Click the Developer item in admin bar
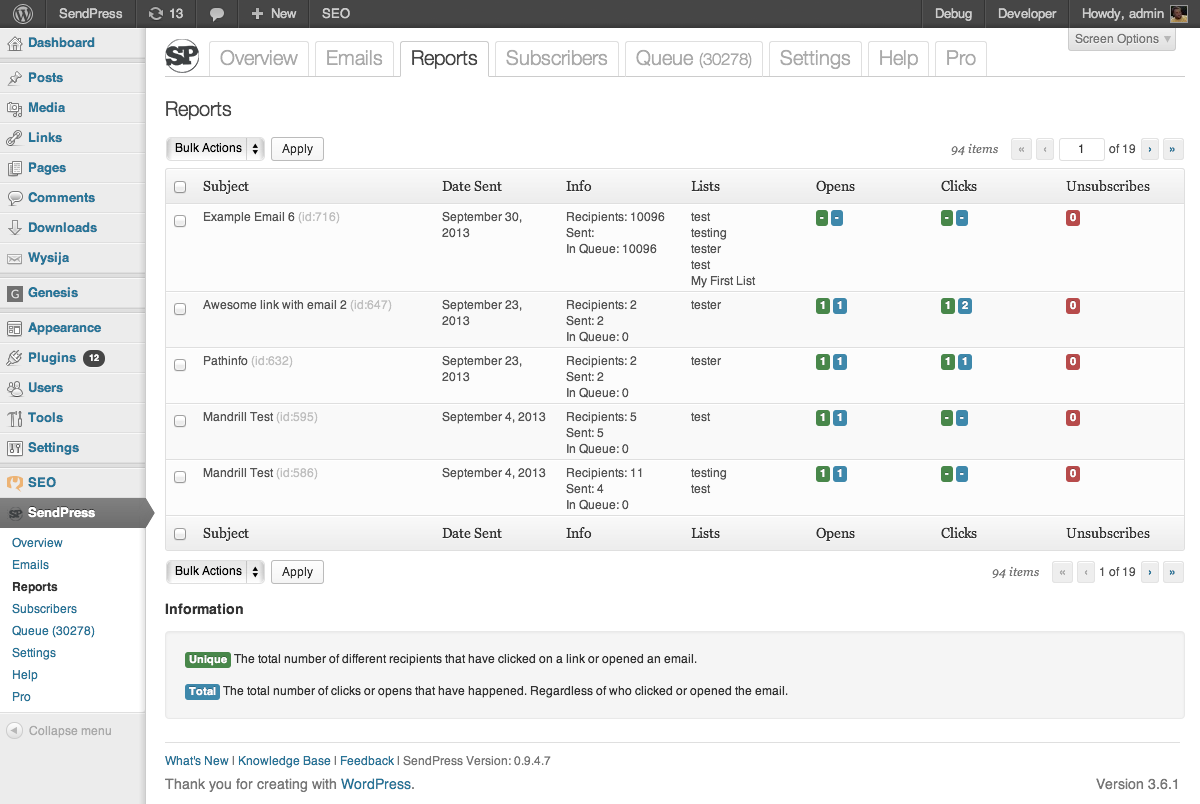 [1027, 14]
